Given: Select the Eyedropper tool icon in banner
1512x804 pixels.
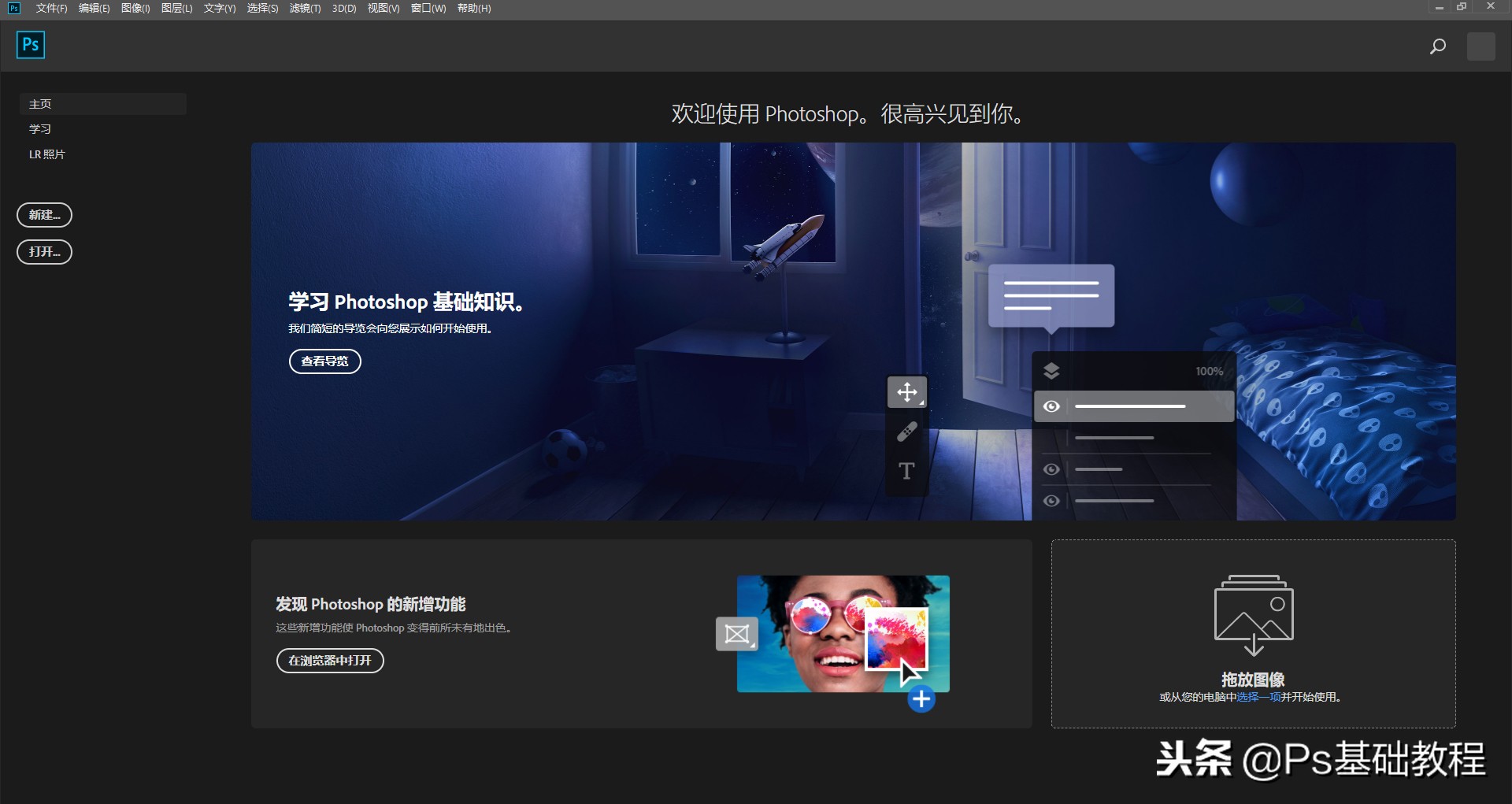Looking at the screenshot, I should (x=907, y=432).
